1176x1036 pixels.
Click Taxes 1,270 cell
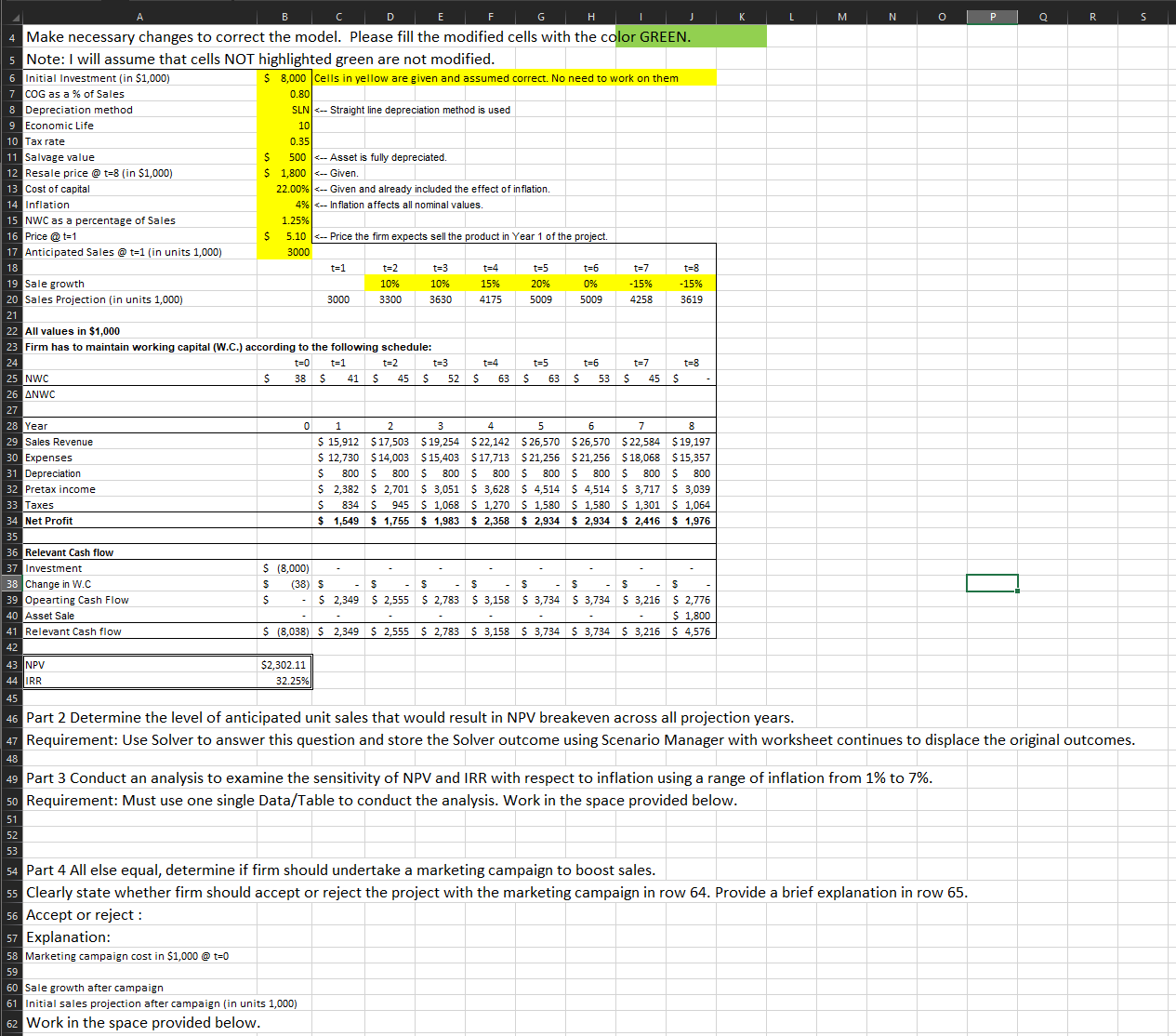(x=490, y=505)
